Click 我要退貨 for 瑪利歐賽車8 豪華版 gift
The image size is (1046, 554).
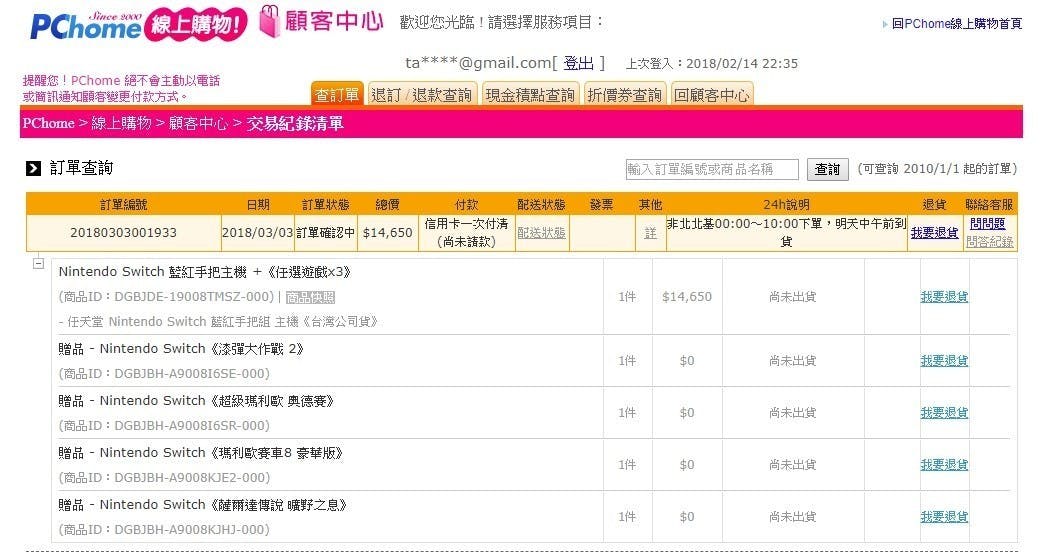(944, 465)
